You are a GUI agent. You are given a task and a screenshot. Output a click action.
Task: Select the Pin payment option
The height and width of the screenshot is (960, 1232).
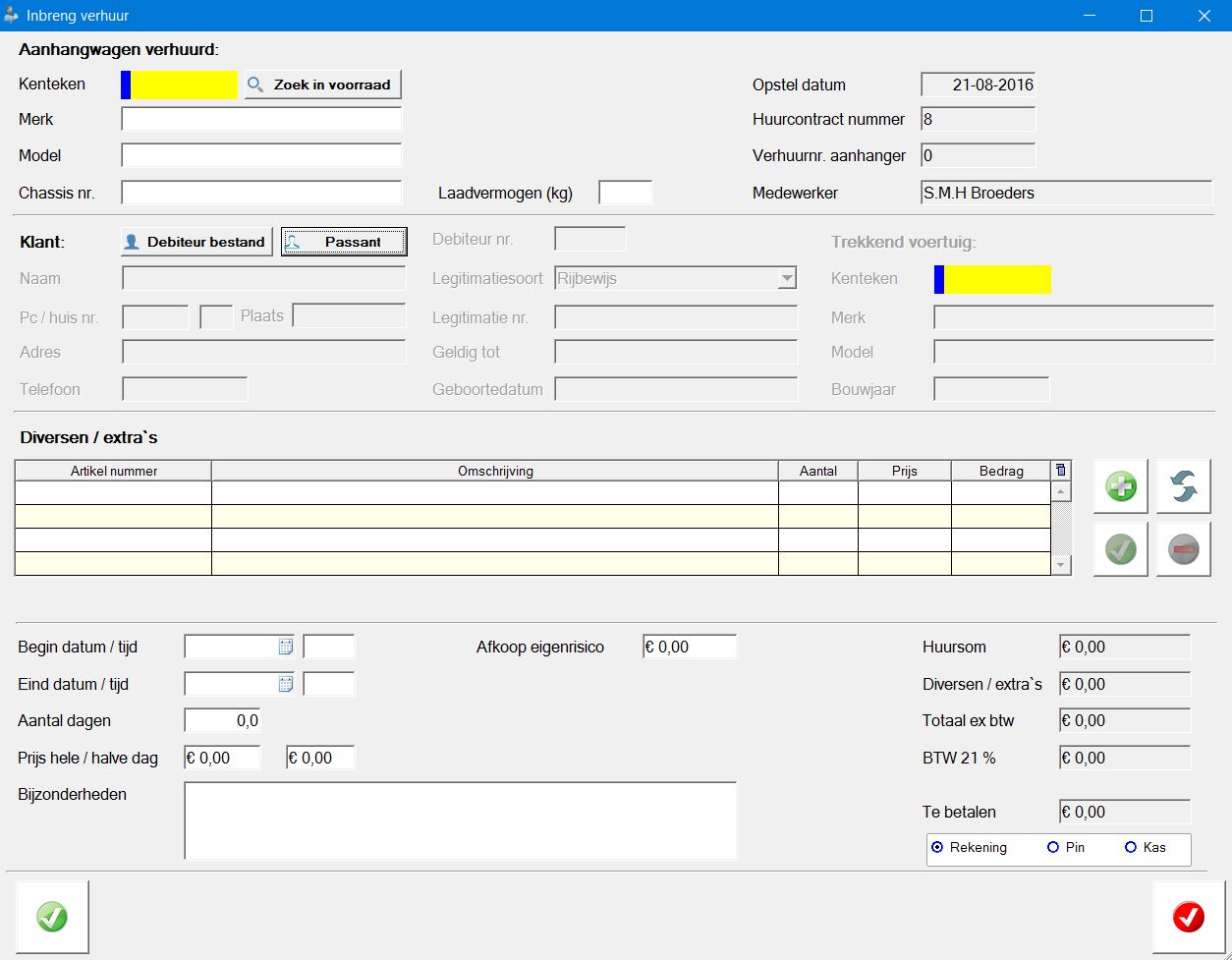click(1053, 847)
